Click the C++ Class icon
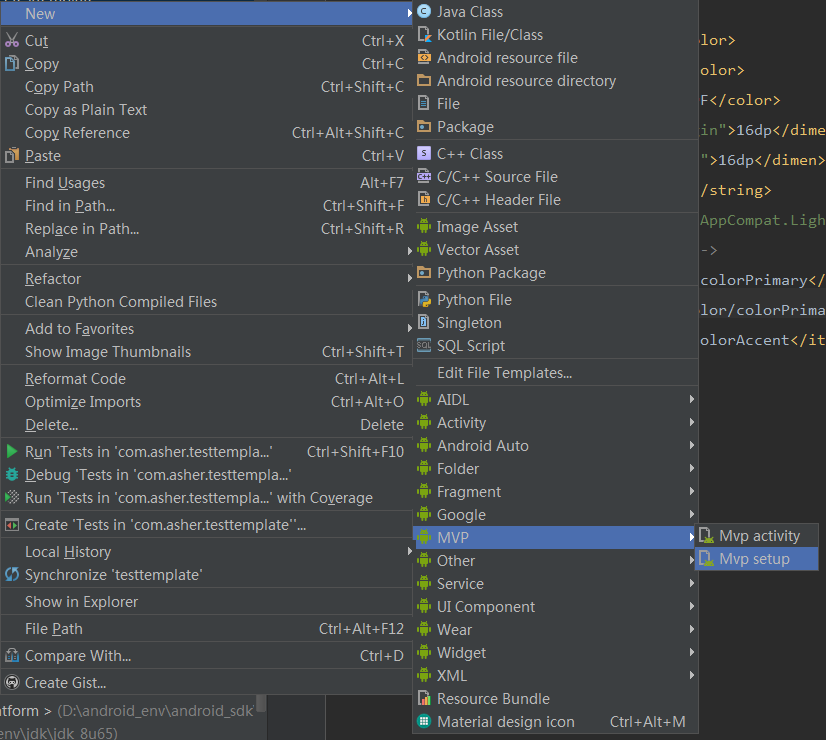The width and height of the screenshot is (826, 740). coord(424,153)
